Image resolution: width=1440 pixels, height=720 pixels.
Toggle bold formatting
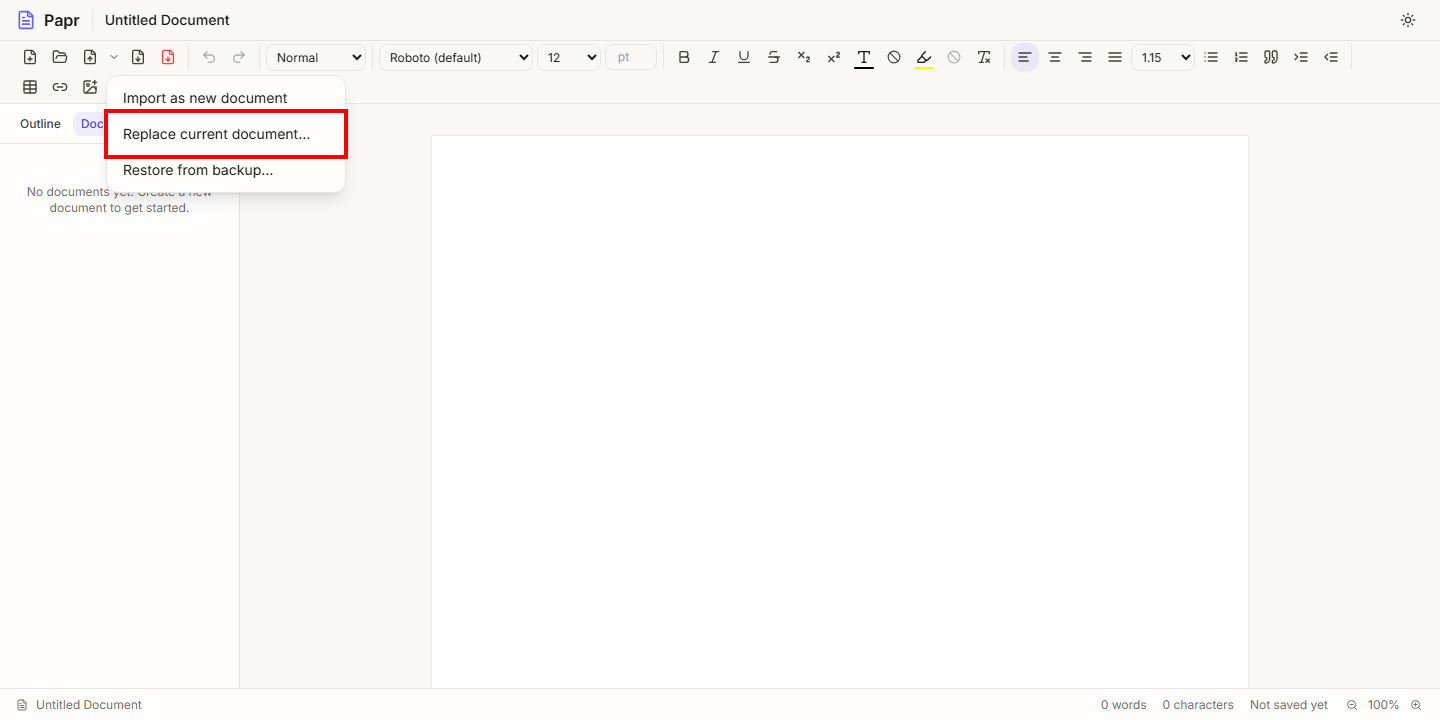click(x=684, y=57)
